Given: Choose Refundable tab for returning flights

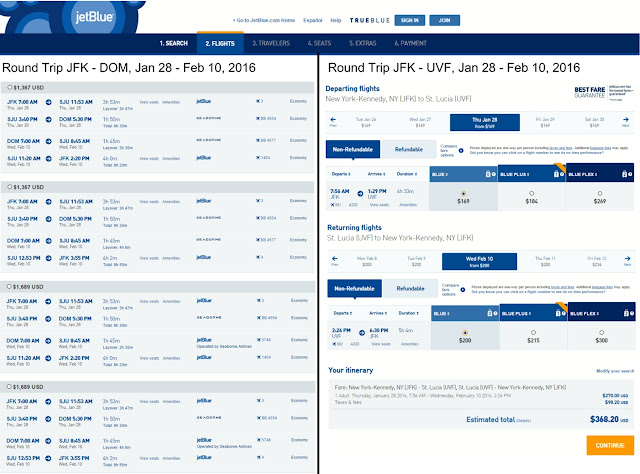Looking at the screenshot, I should tap(410, 289).
